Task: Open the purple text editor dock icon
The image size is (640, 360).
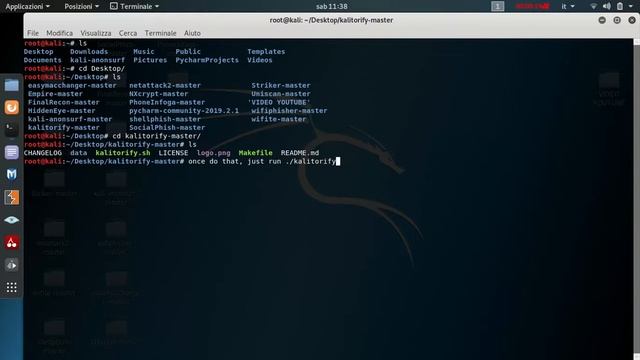Action: (11, 152)
